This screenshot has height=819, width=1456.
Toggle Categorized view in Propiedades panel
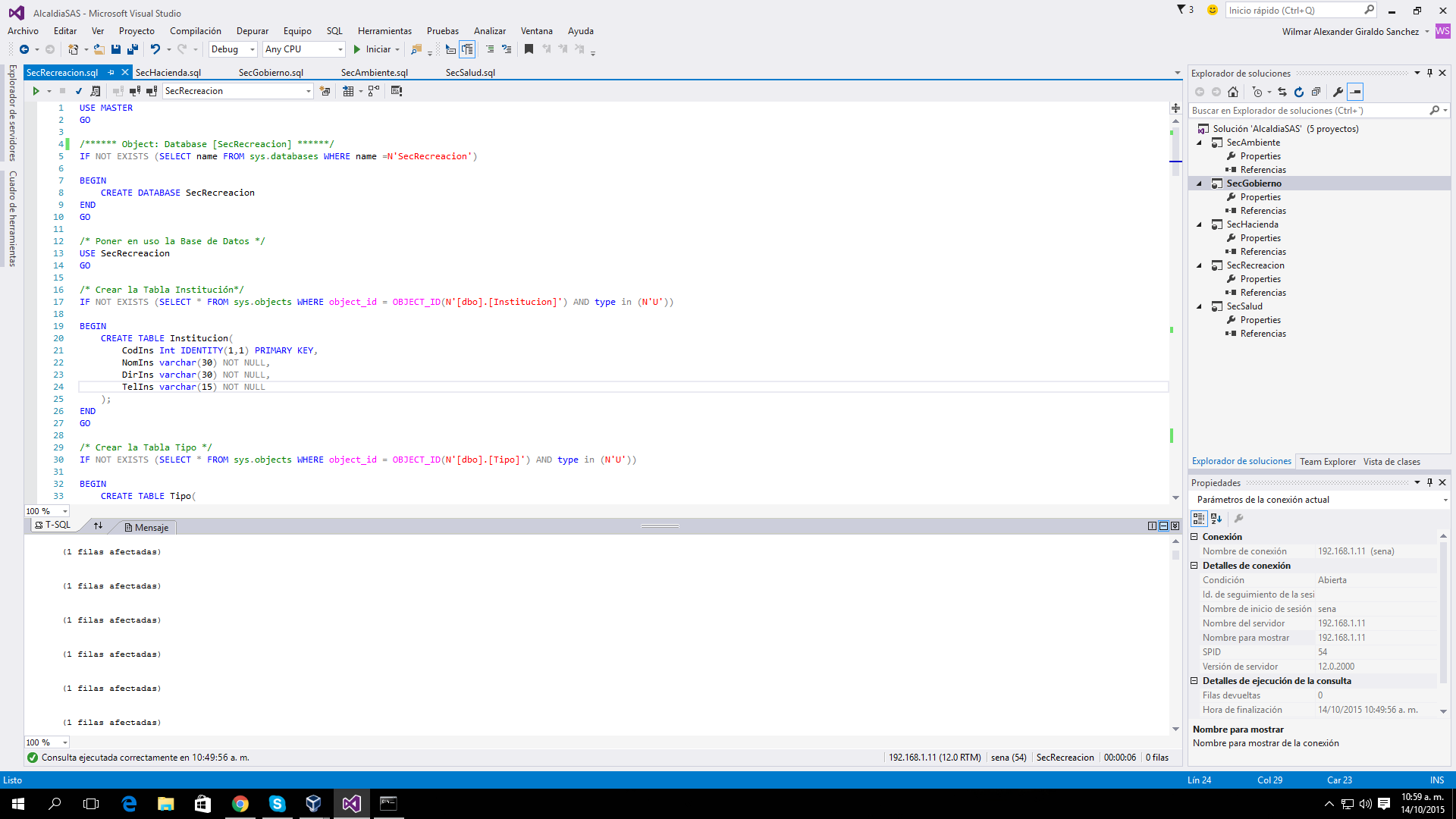[1199, 519]
